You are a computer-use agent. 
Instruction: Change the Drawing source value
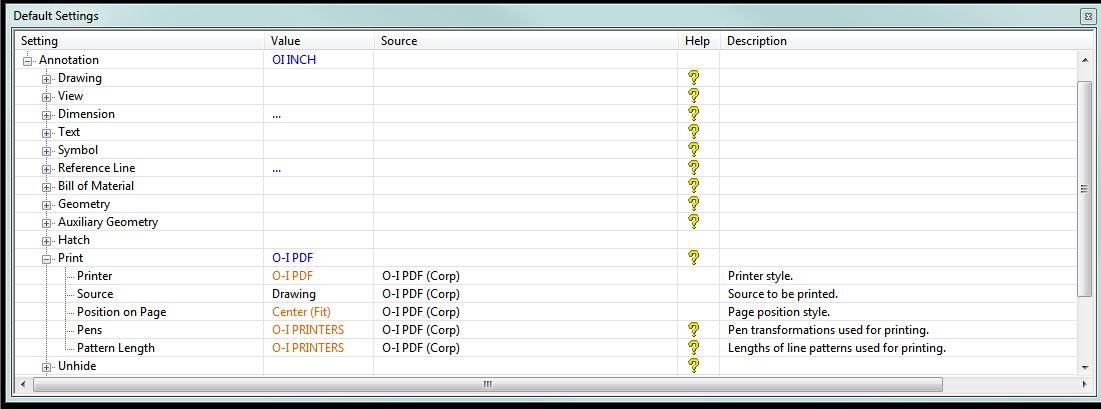294,294
